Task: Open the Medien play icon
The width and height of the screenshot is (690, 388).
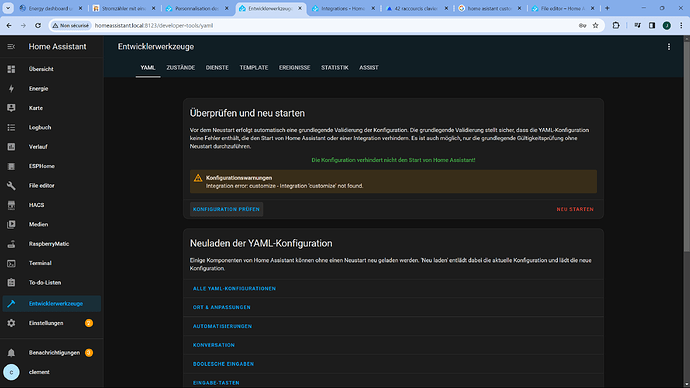Action: (x=11, y=224)
